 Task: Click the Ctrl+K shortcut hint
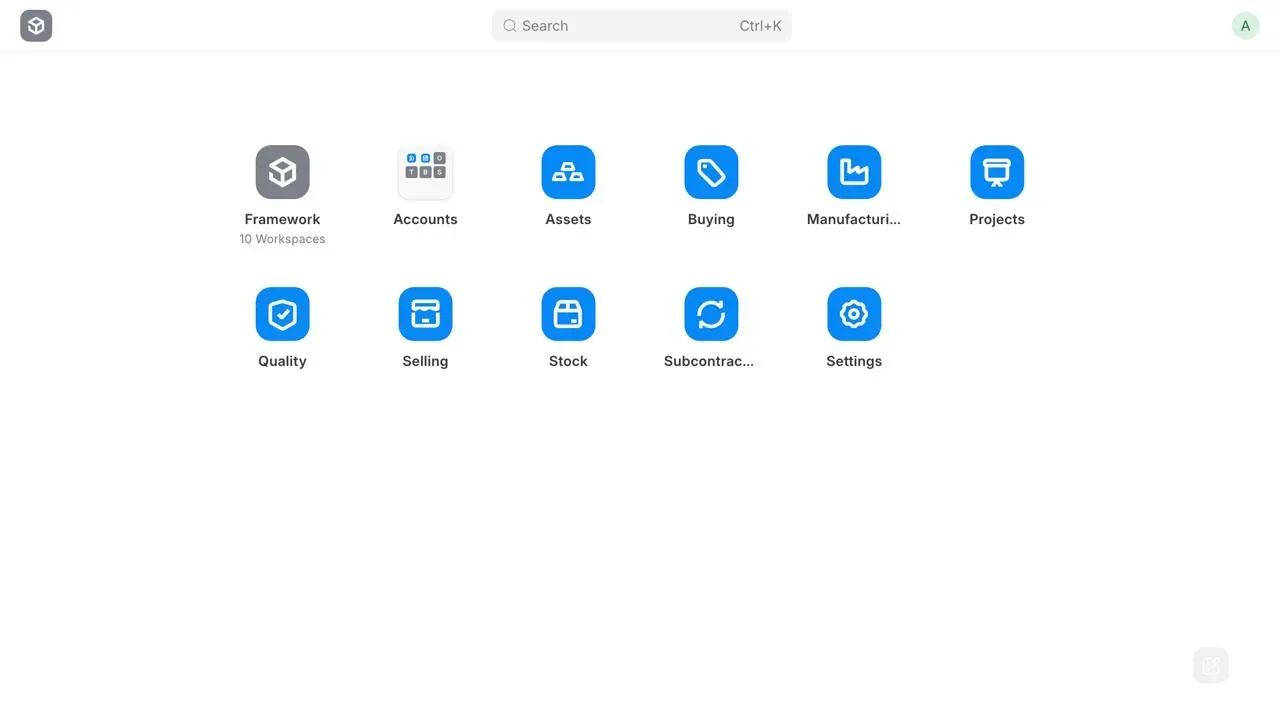760,26
